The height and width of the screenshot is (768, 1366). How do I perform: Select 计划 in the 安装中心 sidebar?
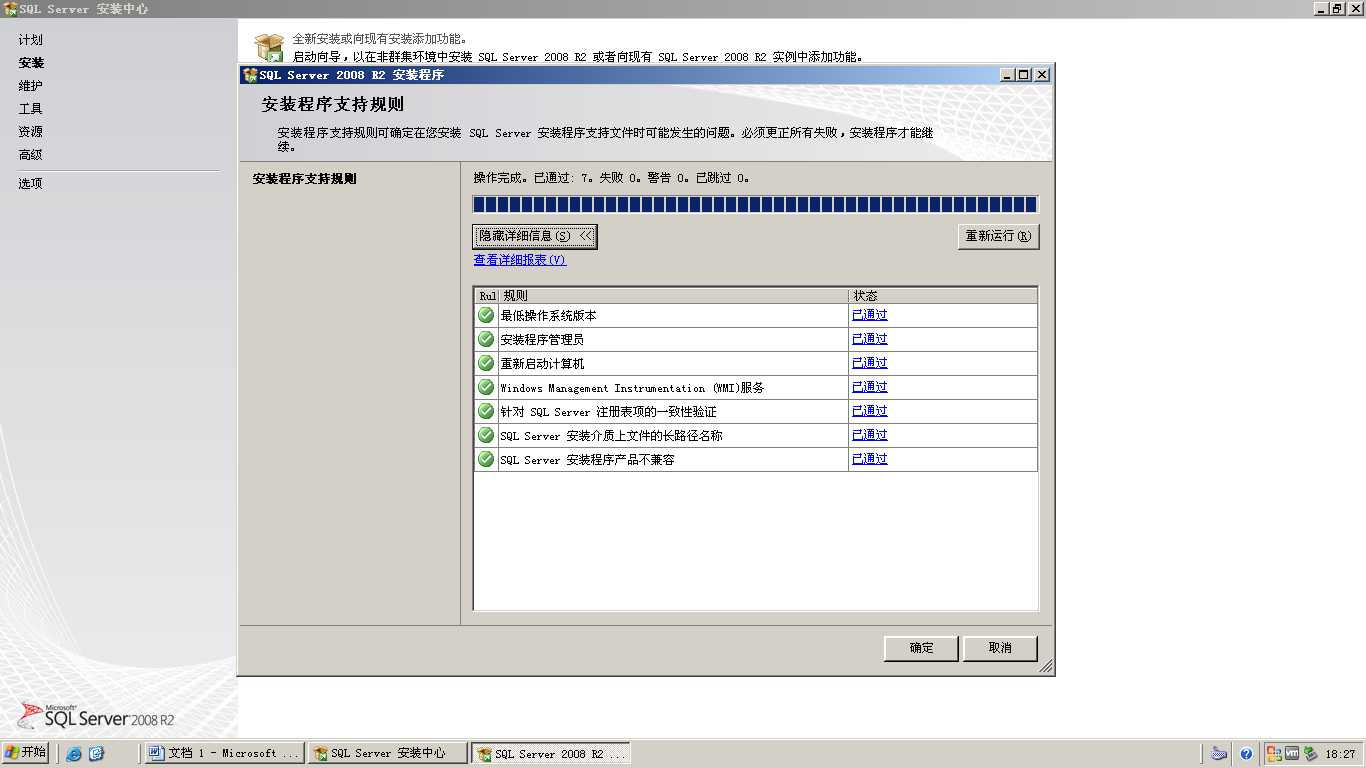31,40
